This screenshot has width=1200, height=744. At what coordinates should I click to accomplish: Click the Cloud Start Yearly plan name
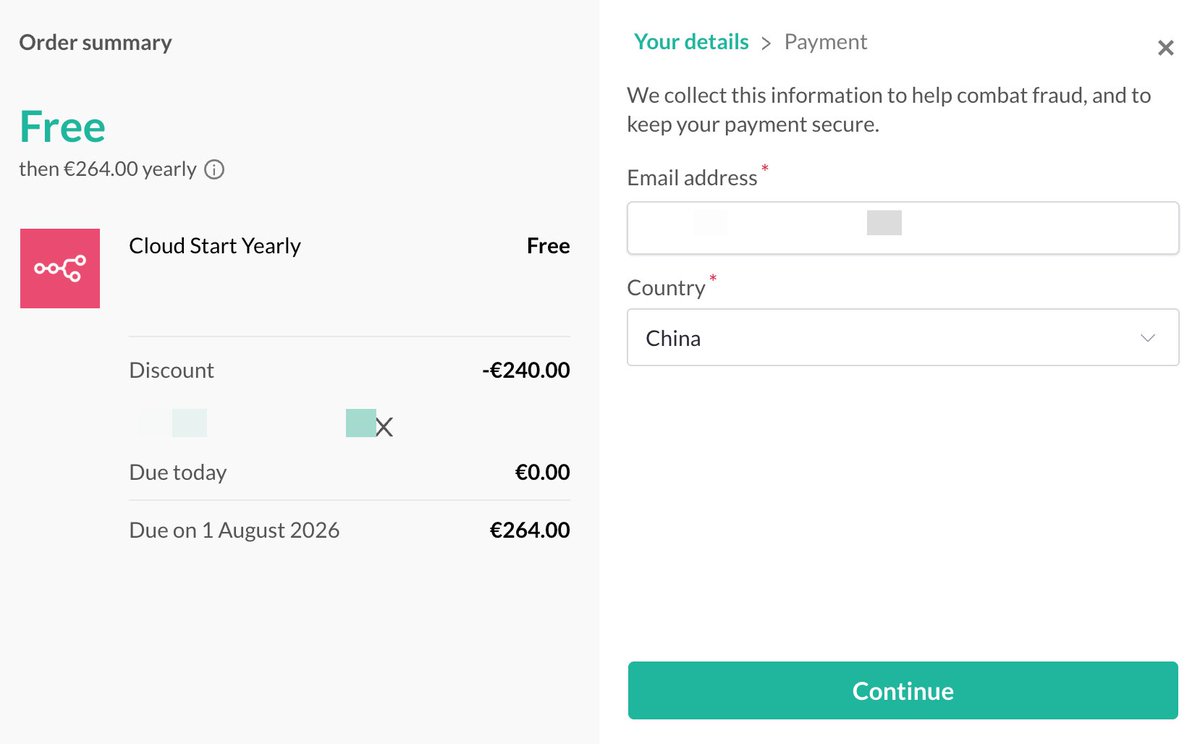[x=215, y=246]
